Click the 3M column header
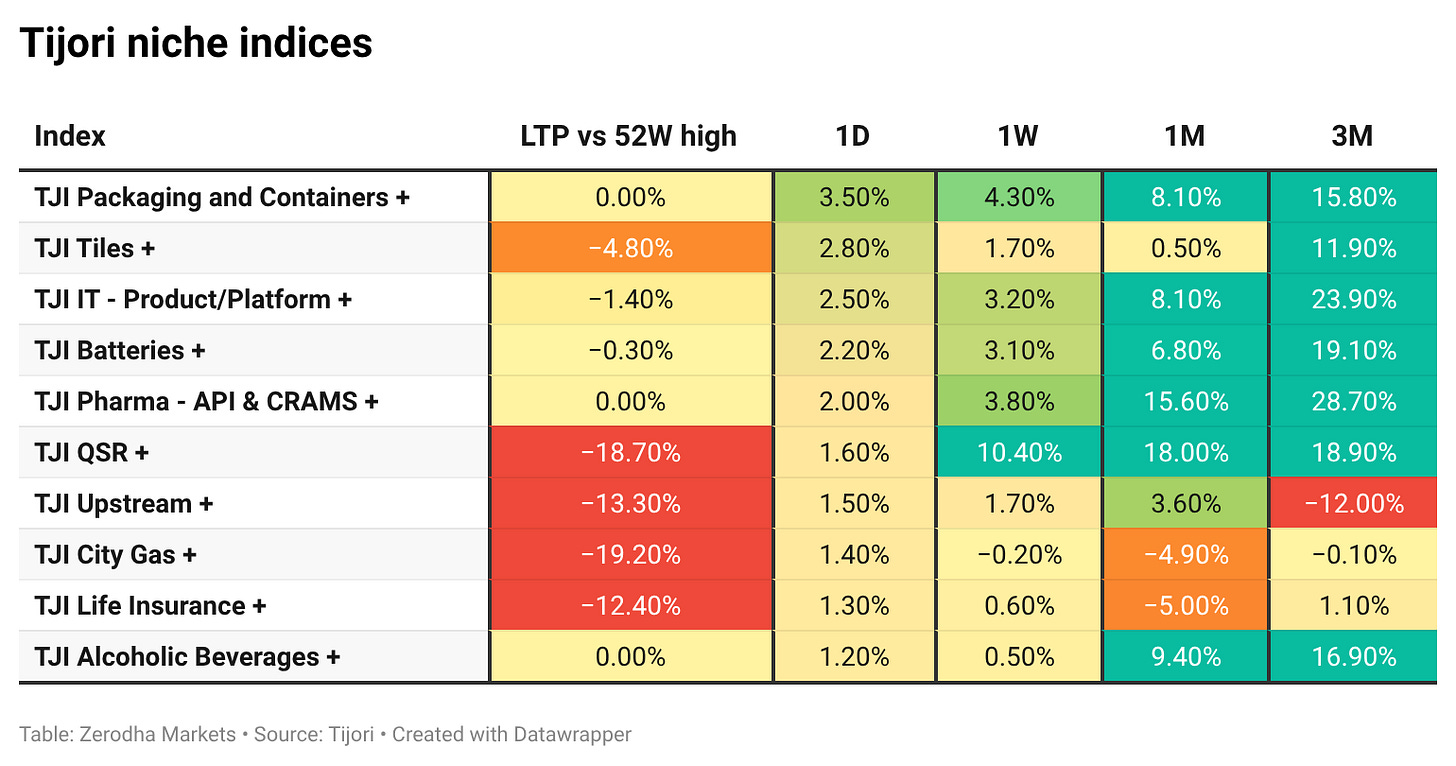 (1352, 135)
